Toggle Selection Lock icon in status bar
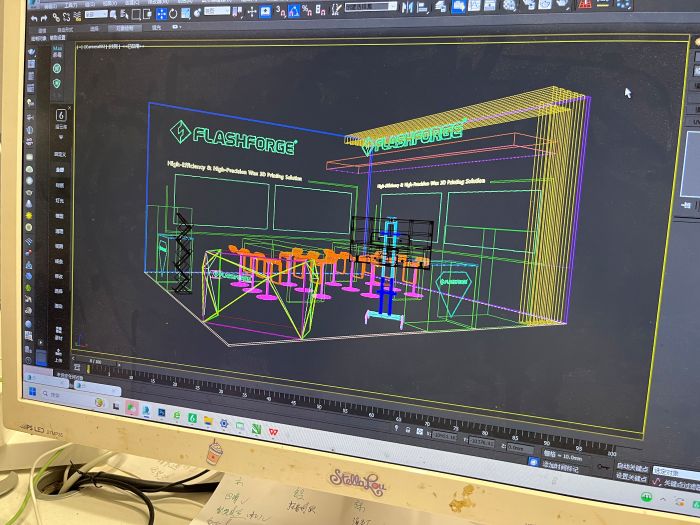 coord(408,429)
